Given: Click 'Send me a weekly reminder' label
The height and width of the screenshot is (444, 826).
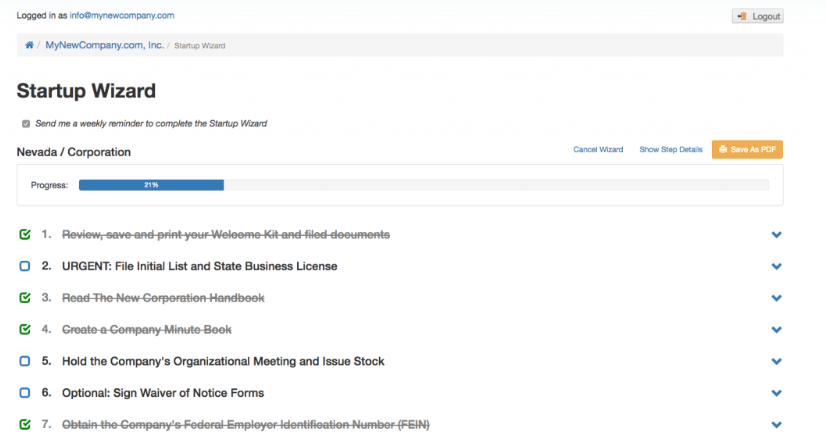Looking at the screenshot, I should click(x=151, y=124).
